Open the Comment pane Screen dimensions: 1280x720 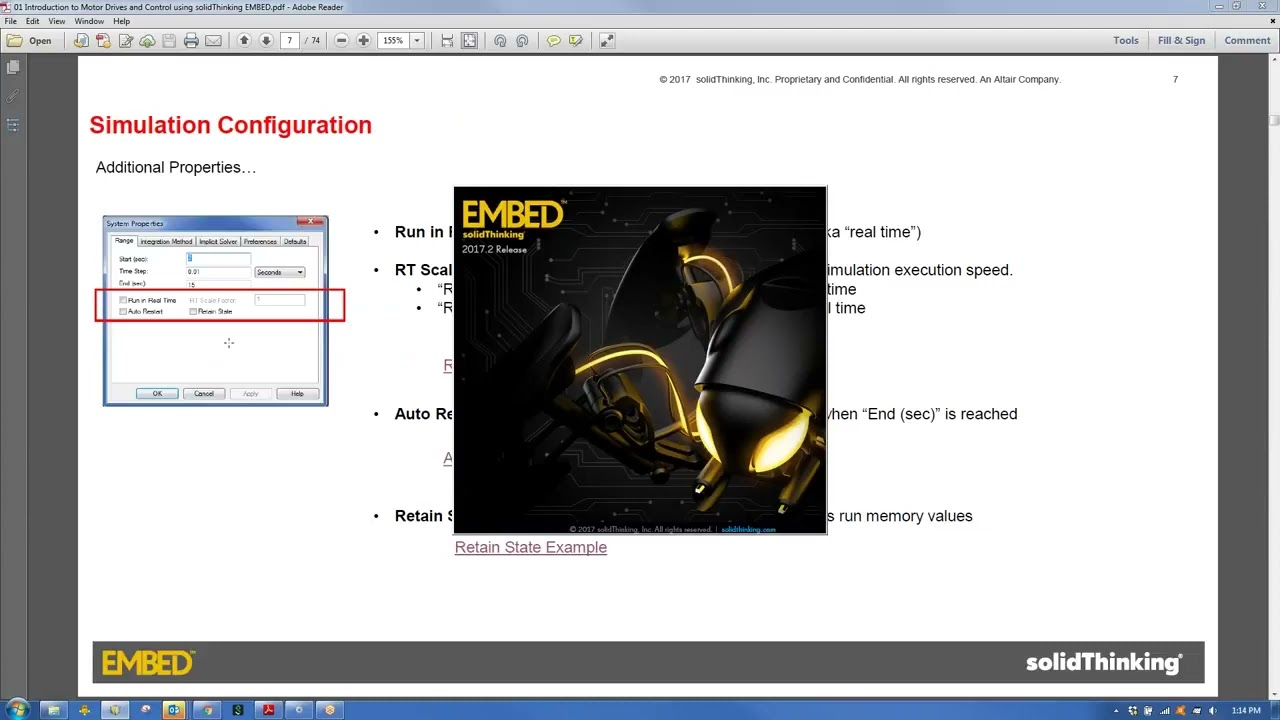pos(1247,41)
